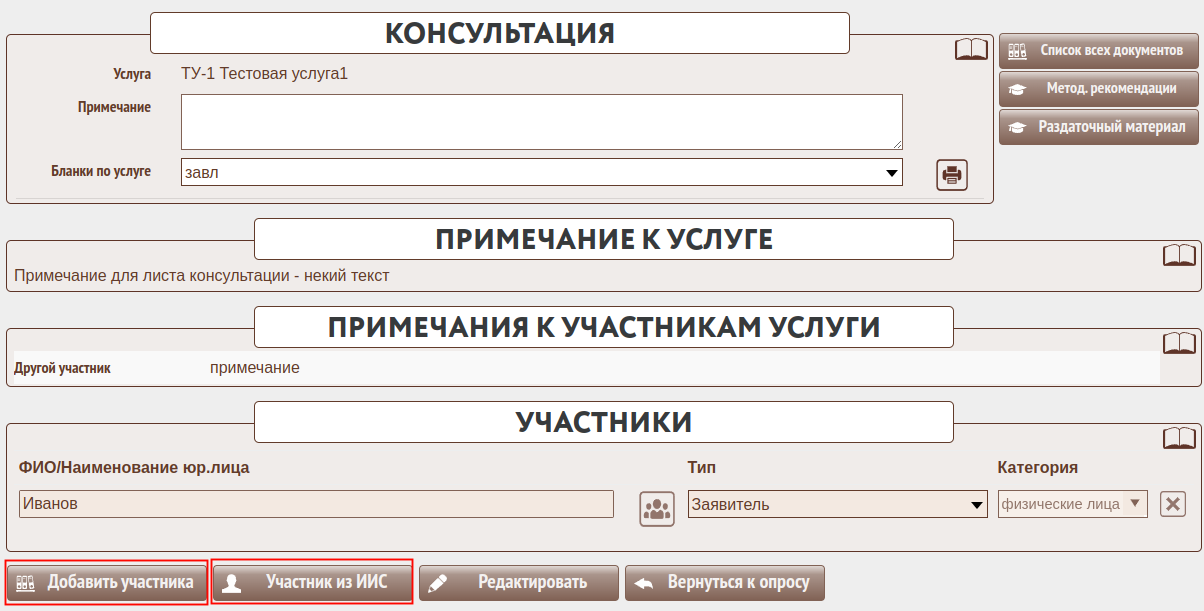The height and width of the screenshot is (611, 1204).
Task: Open book icon in Консультация section
Action: coord(971,50)
